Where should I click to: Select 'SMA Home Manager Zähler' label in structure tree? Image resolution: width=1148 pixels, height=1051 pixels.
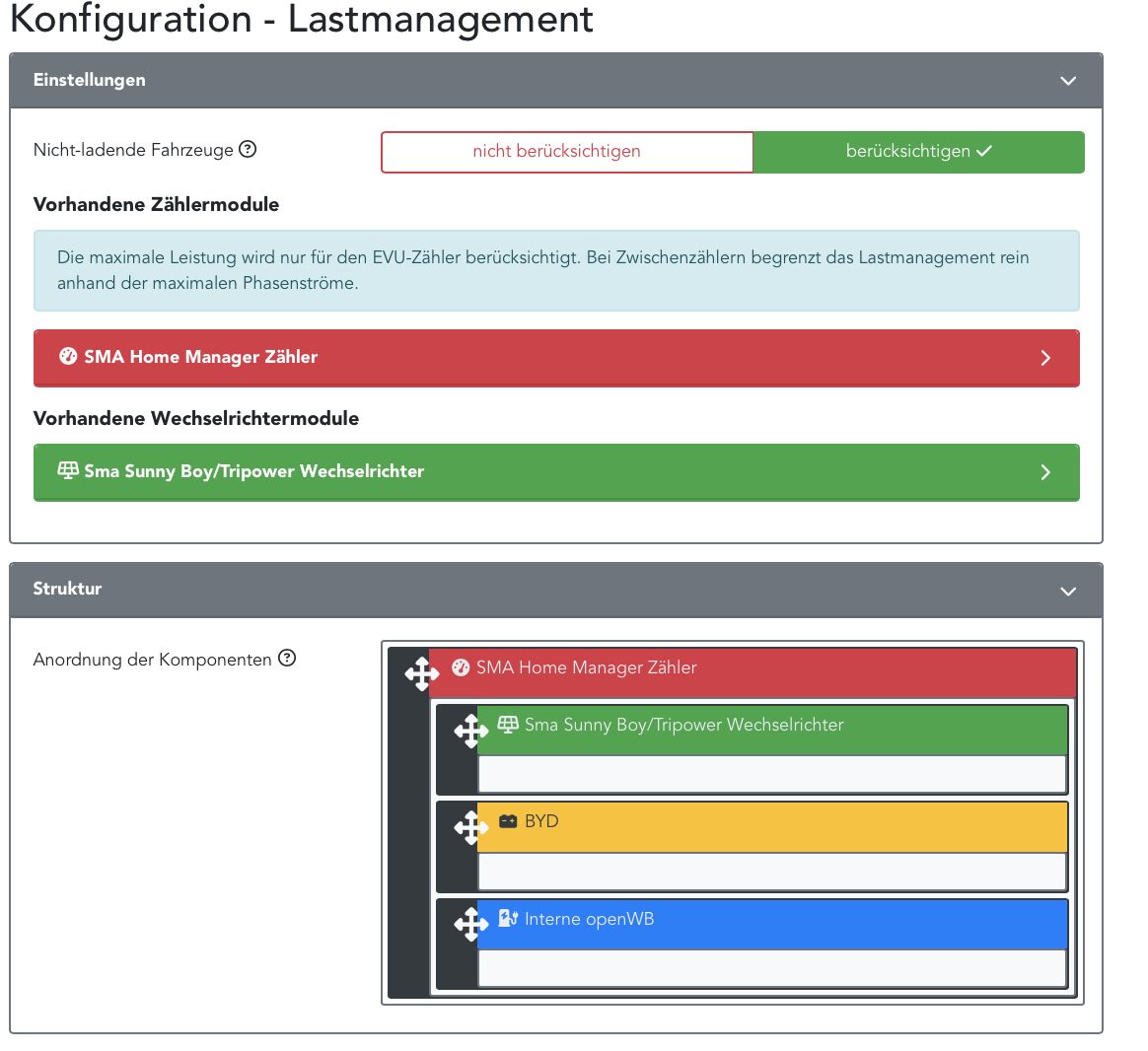(x=587, y=667)
